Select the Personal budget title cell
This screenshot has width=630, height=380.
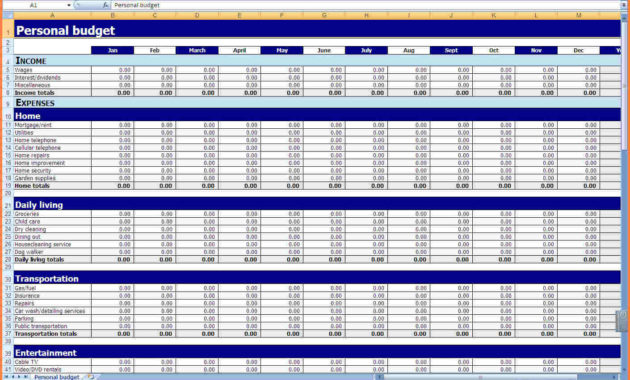point(317,30)
